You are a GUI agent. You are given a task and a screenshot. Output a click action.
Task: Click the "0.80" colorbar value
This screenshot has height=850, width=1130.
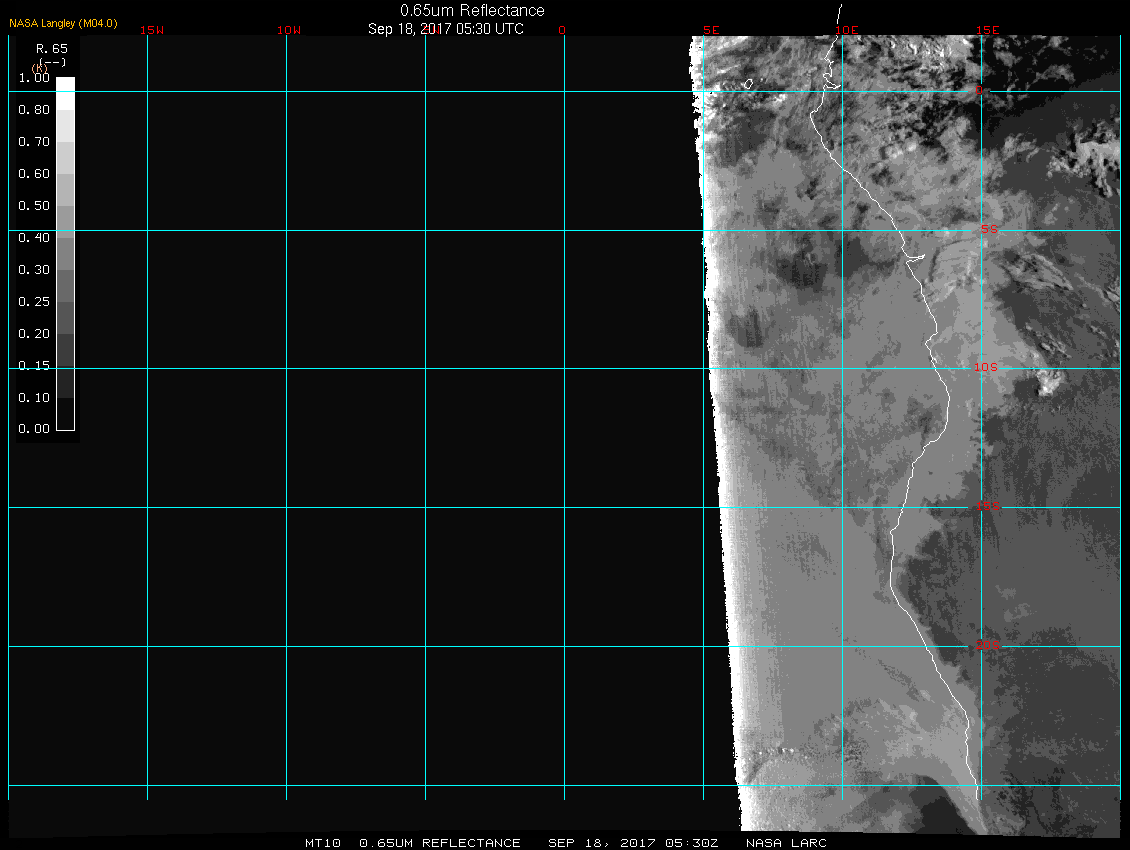pos(34,110)
